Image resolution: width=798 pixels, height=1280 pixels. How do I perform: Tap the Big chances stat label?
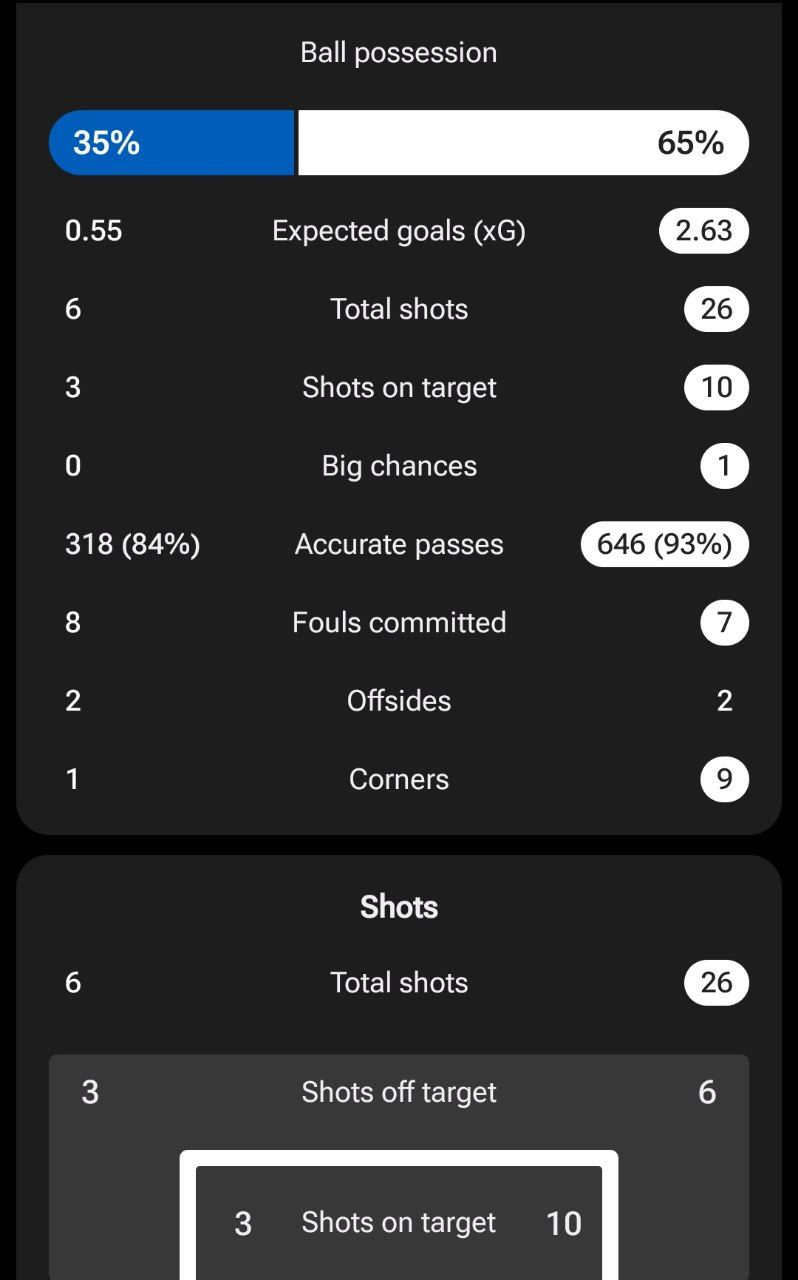click(x=399, y=466)
